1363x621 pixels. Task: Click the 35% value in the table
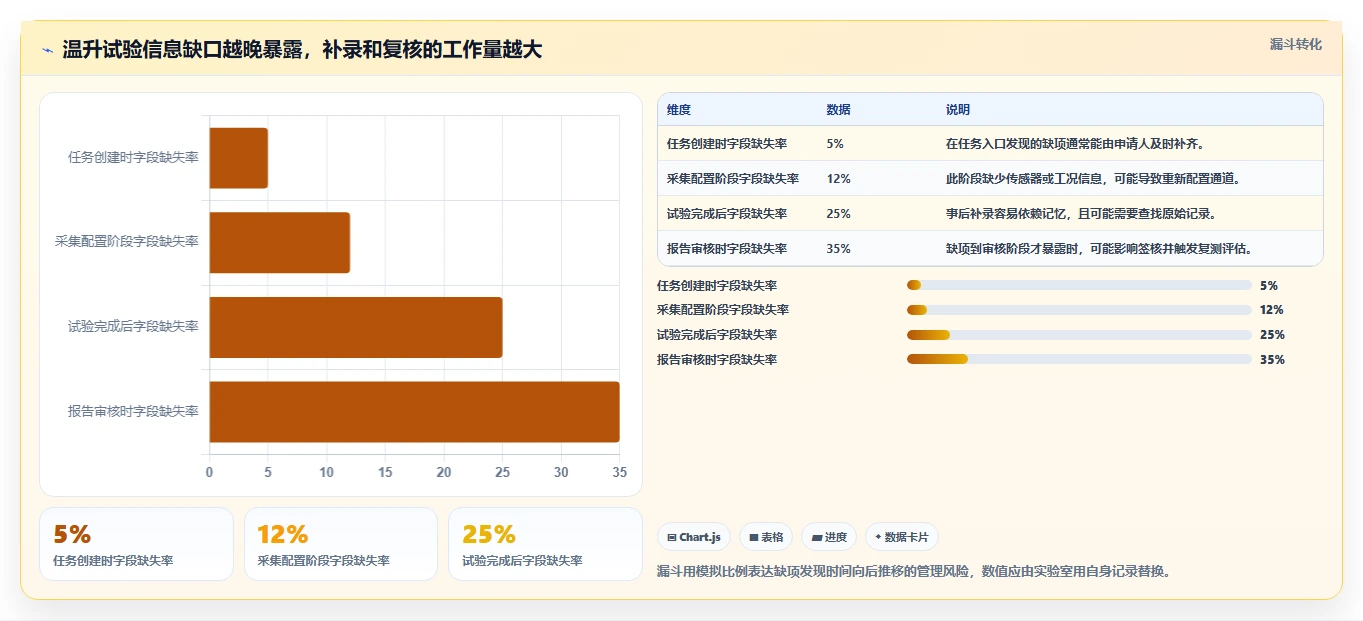[x=839, y=249]
